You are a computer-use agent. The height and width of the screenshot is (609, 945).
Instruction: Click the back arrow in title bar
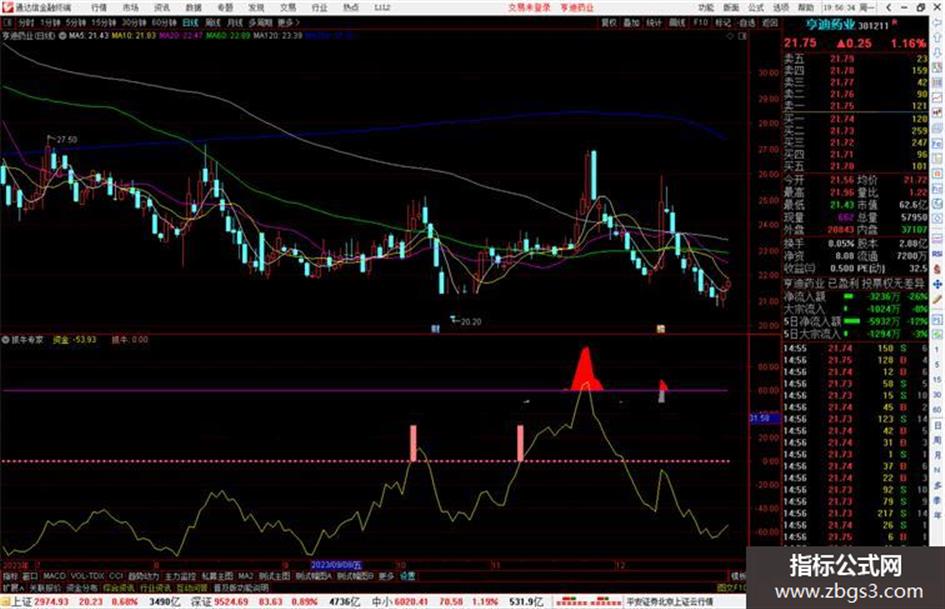(x=889, y=8)
